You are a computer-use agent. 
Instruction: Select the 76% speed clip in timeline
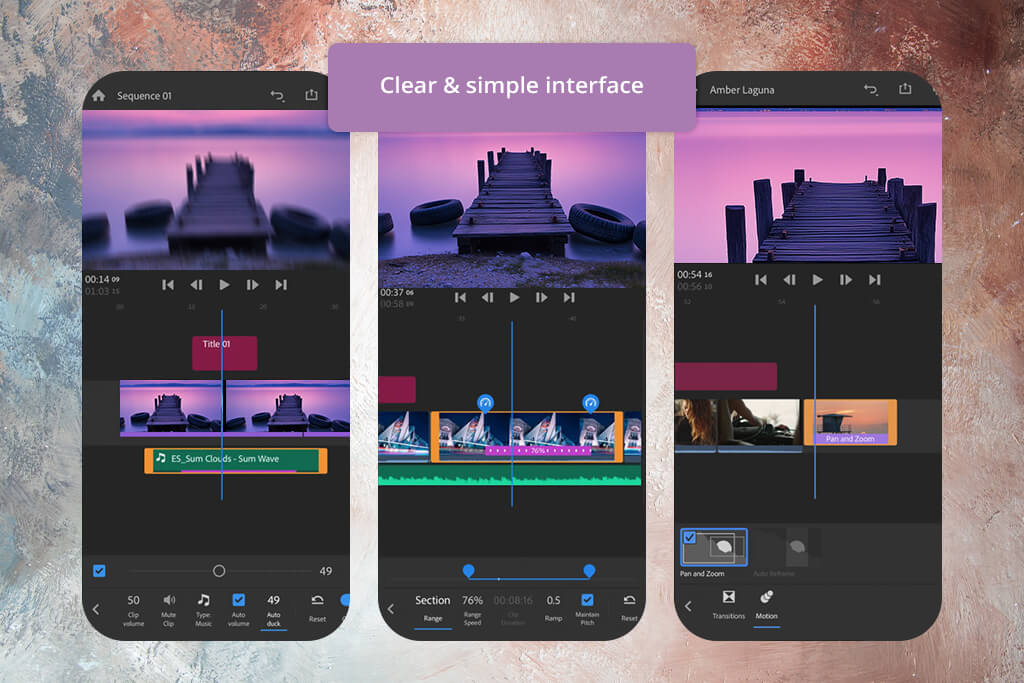coord(526,437)
